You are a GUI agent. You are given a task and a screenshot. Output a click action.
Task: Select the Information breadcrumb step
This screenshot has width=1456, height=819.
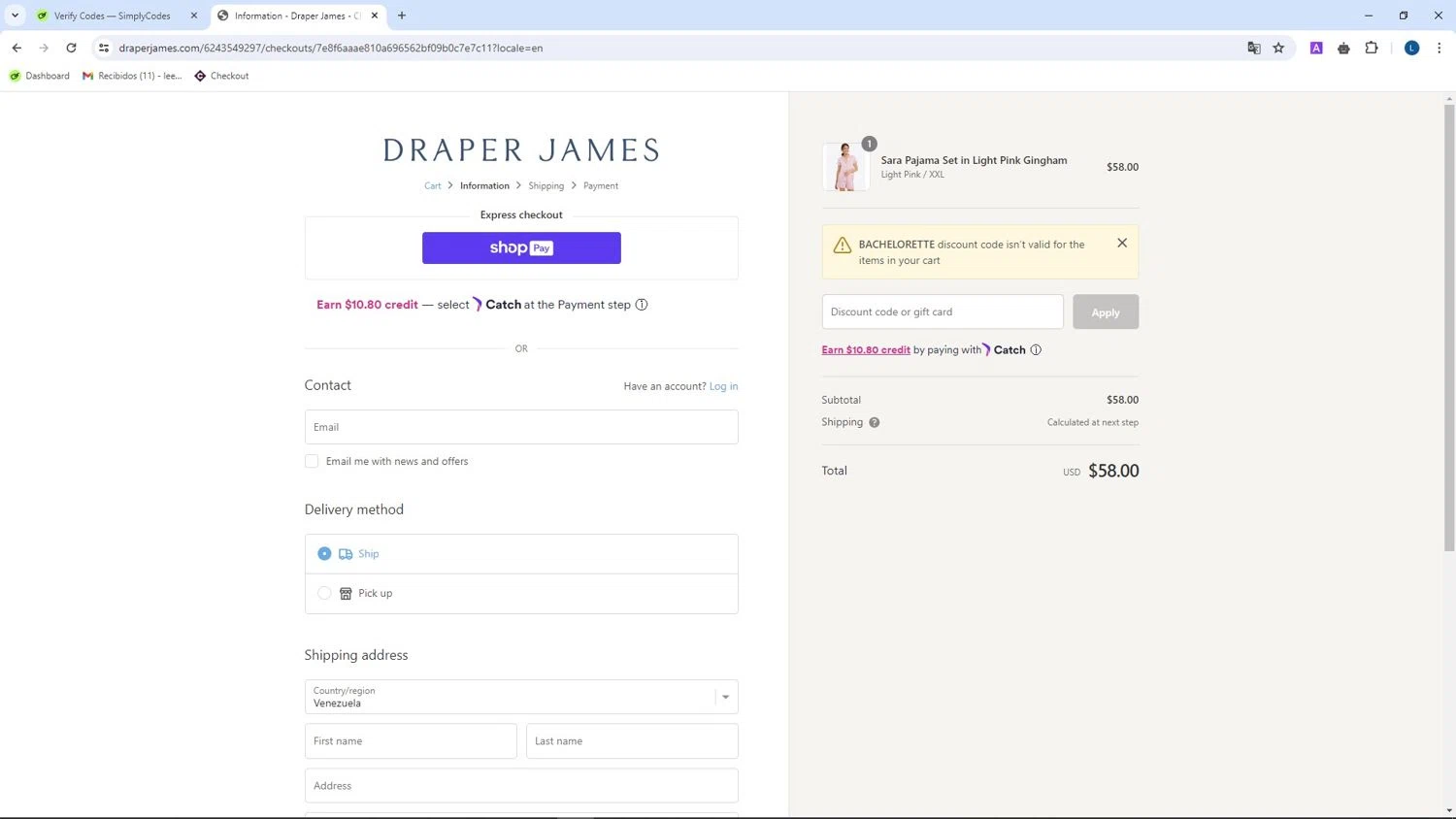click(484, 185)
